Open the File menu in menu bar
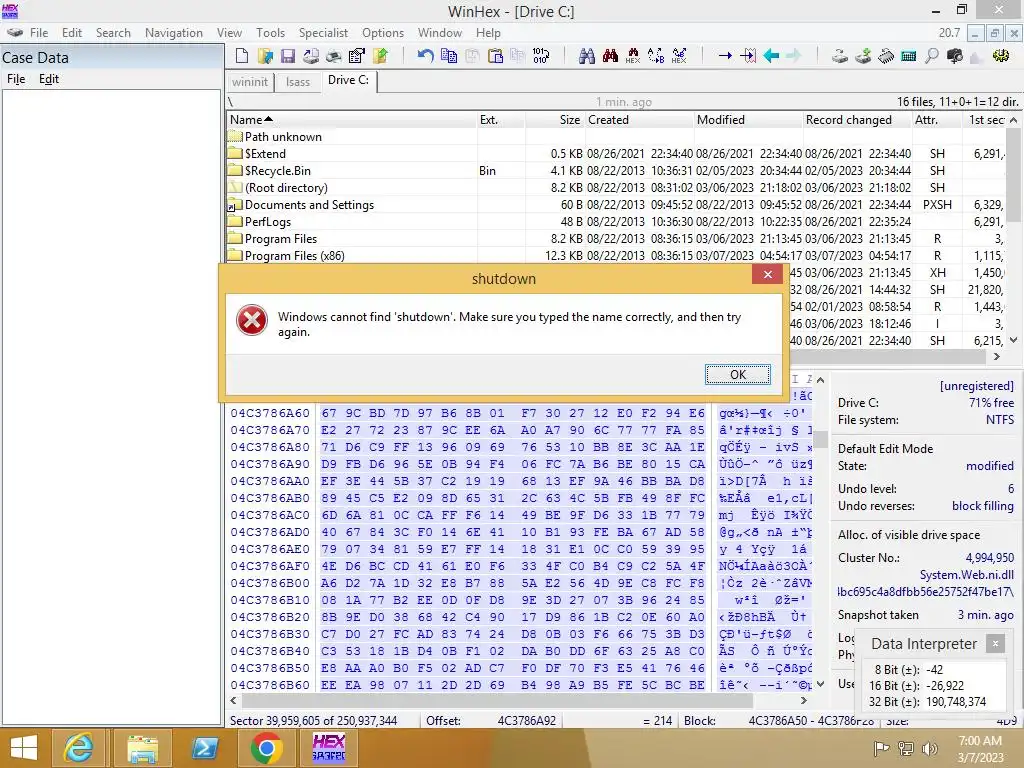Image resolution: width=1024 pixels, height=768 pixels. pyautogui.click(x=39, y=33)
